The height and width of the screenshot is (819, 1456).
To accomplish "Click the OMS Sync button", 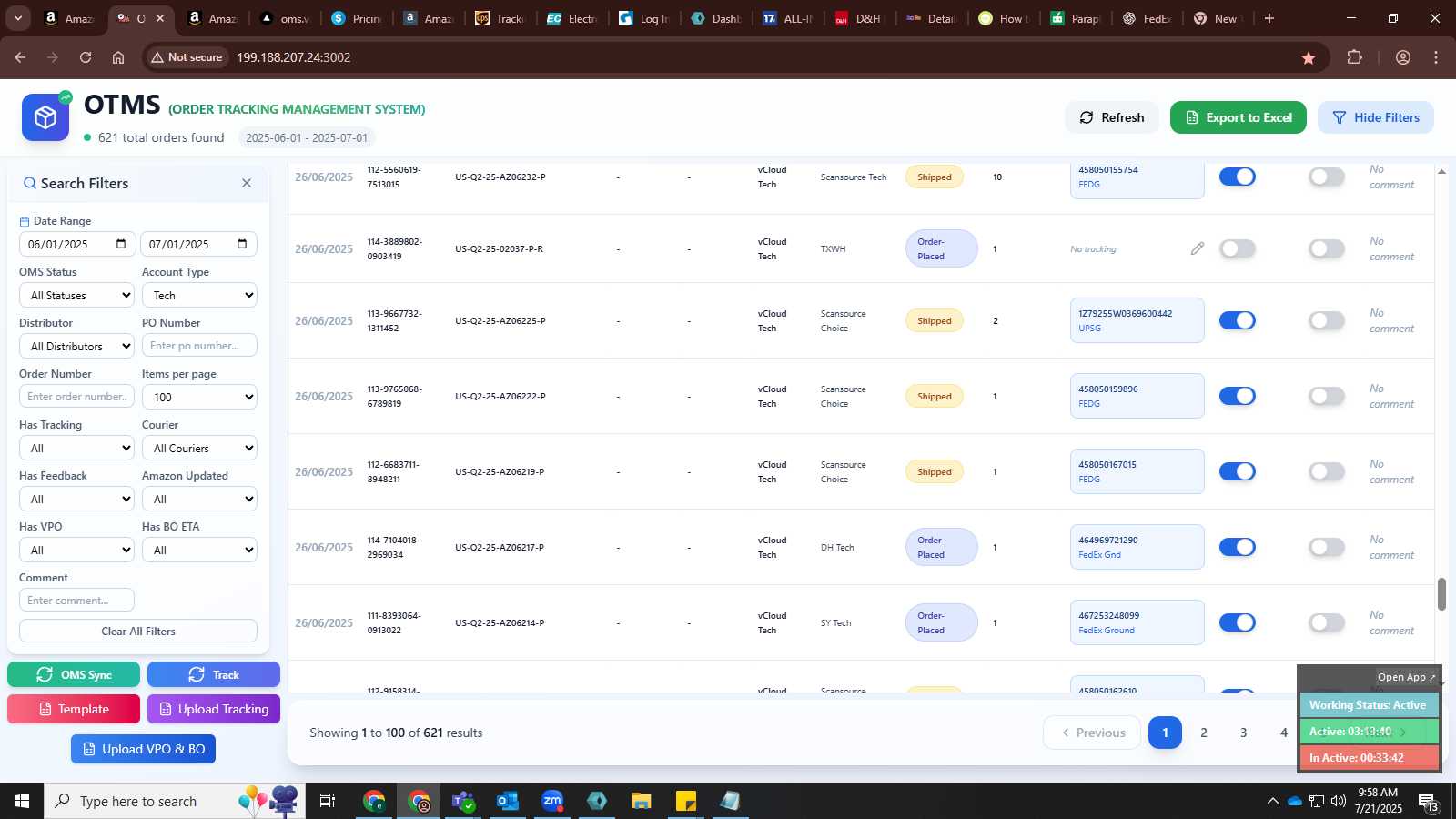I will pyautogui.click(x=74, y=674).
